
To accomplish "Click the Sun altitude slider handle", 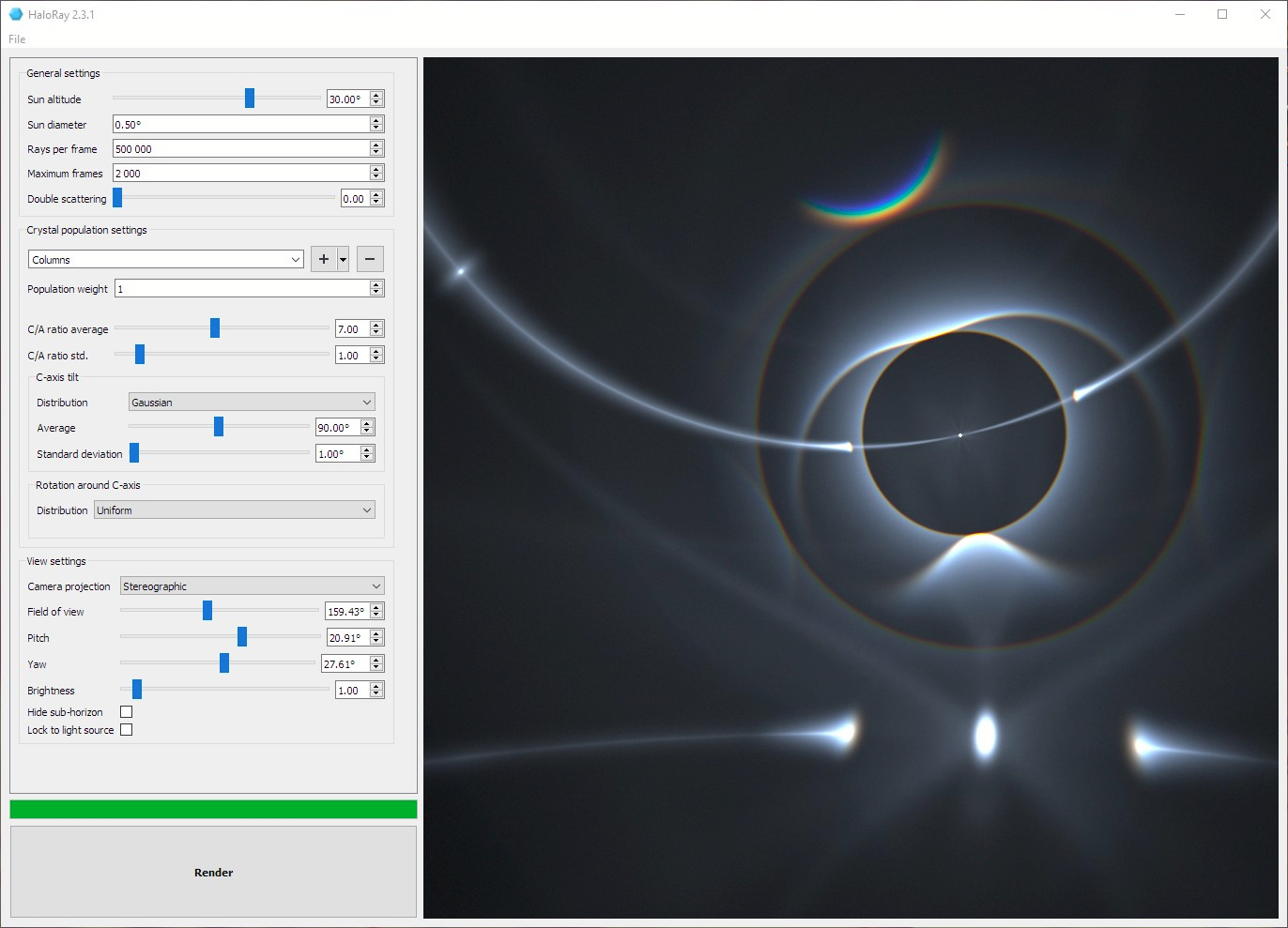I will (x=250, y=99).
